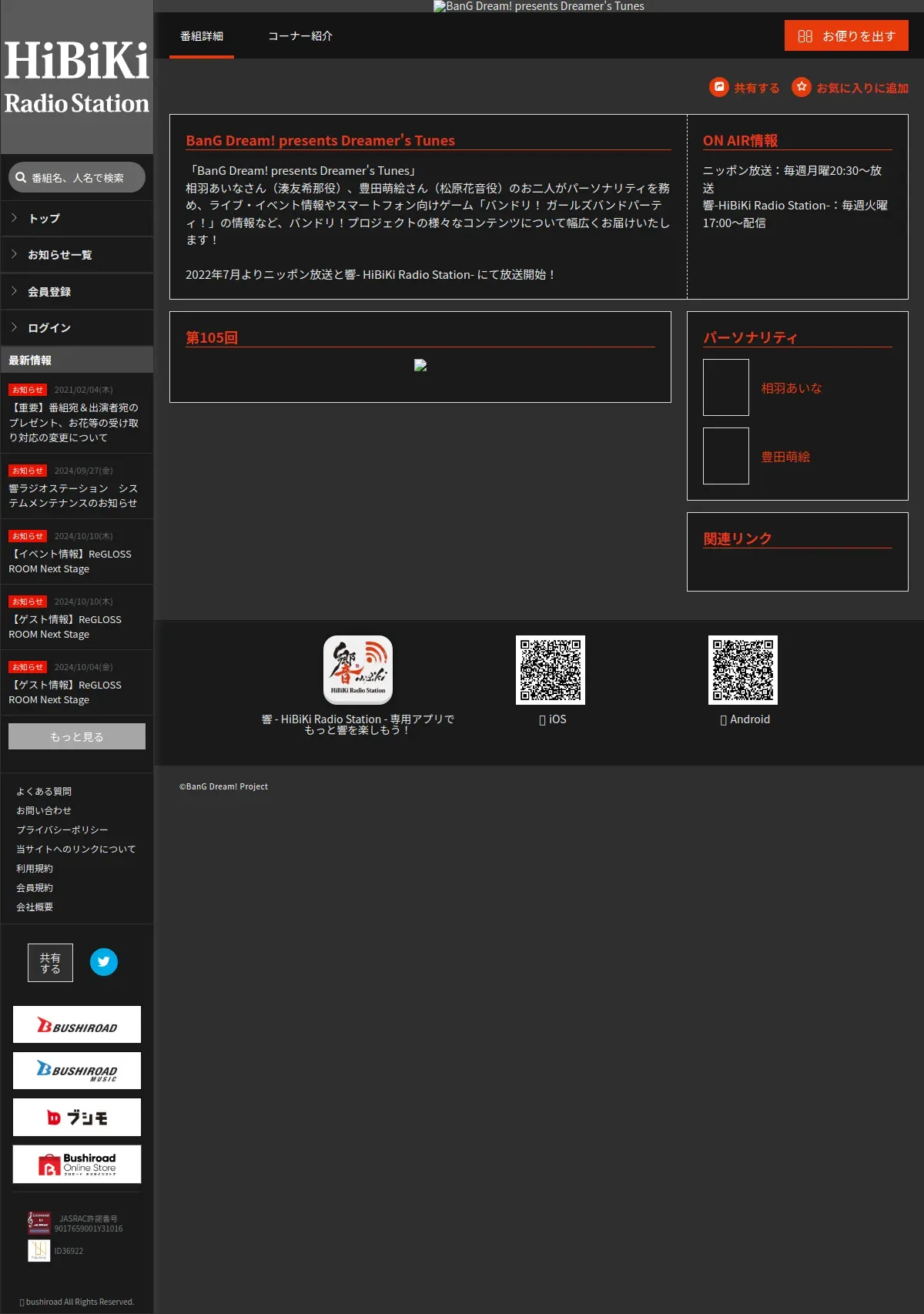Click the JASRAC license icon
924x1314 pixels.
click(39, 1223)
